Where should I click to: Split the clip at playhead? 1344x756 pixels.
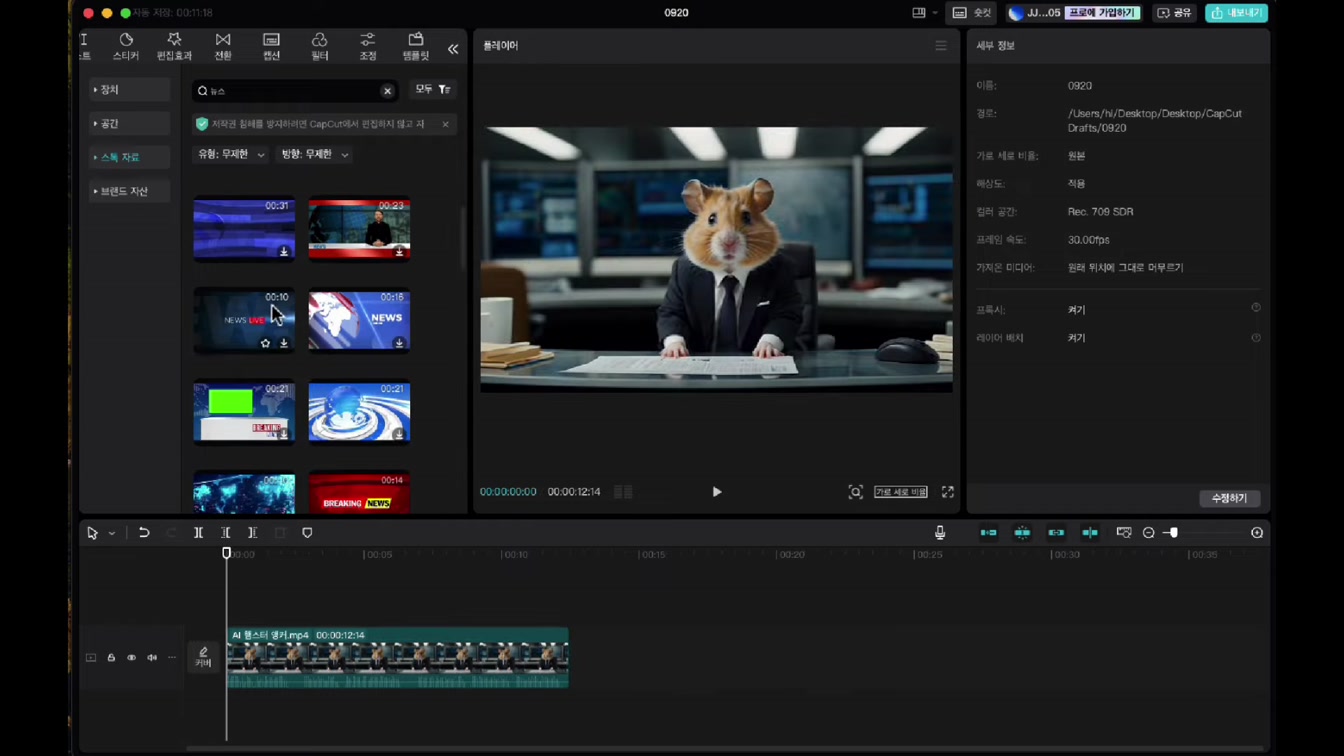[x=198, y=533]
